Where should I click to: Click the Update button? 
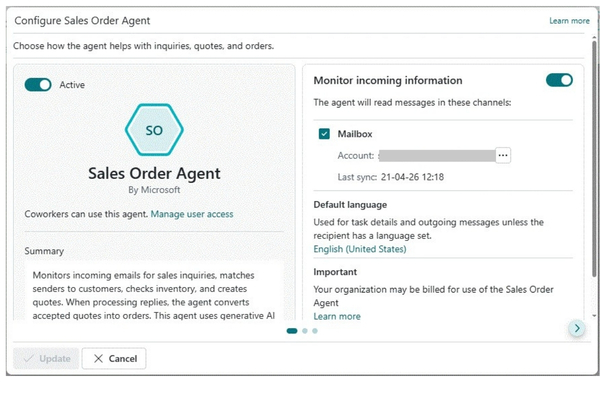click(x=46, y=359)
